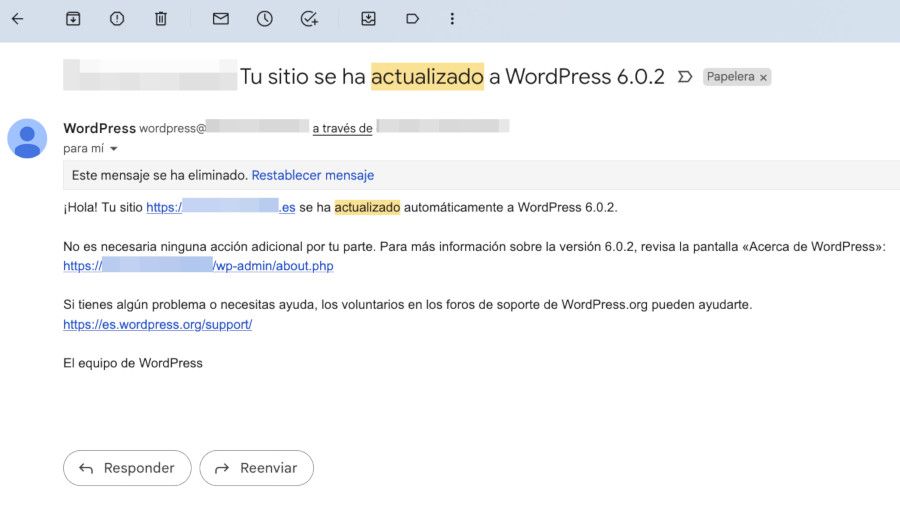Open the three-dot more options menu
Image resolution: width=900 pixels, height=512 pixels.
(452, 19)
